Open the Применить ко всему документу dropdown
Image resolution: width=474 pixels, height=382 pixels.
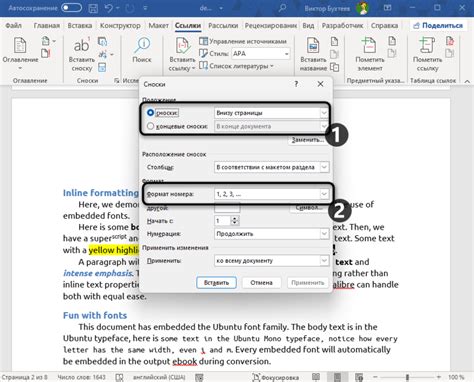click(x=271, y=260)
